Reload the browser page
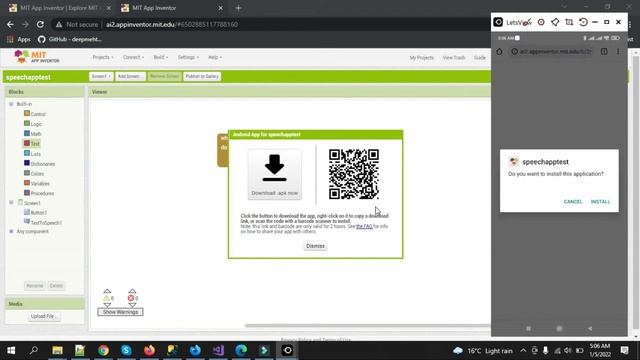The width and height of the screenshot is (640, 360). [40, 24]
